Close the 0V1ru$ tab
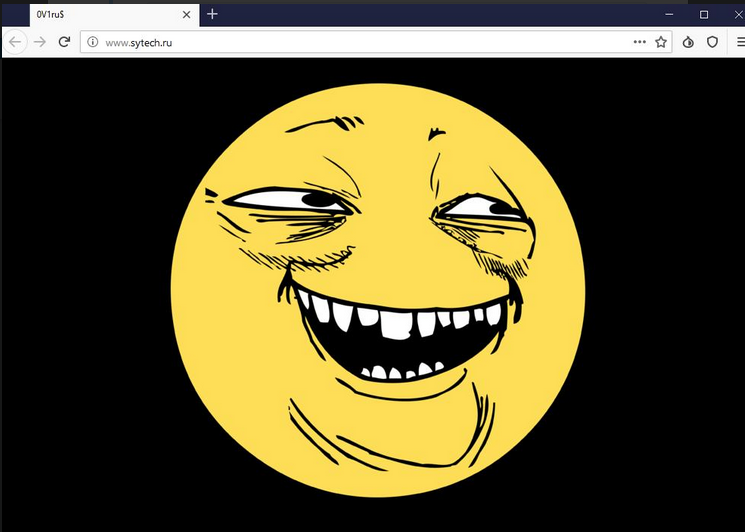 (x=187, y=14)
